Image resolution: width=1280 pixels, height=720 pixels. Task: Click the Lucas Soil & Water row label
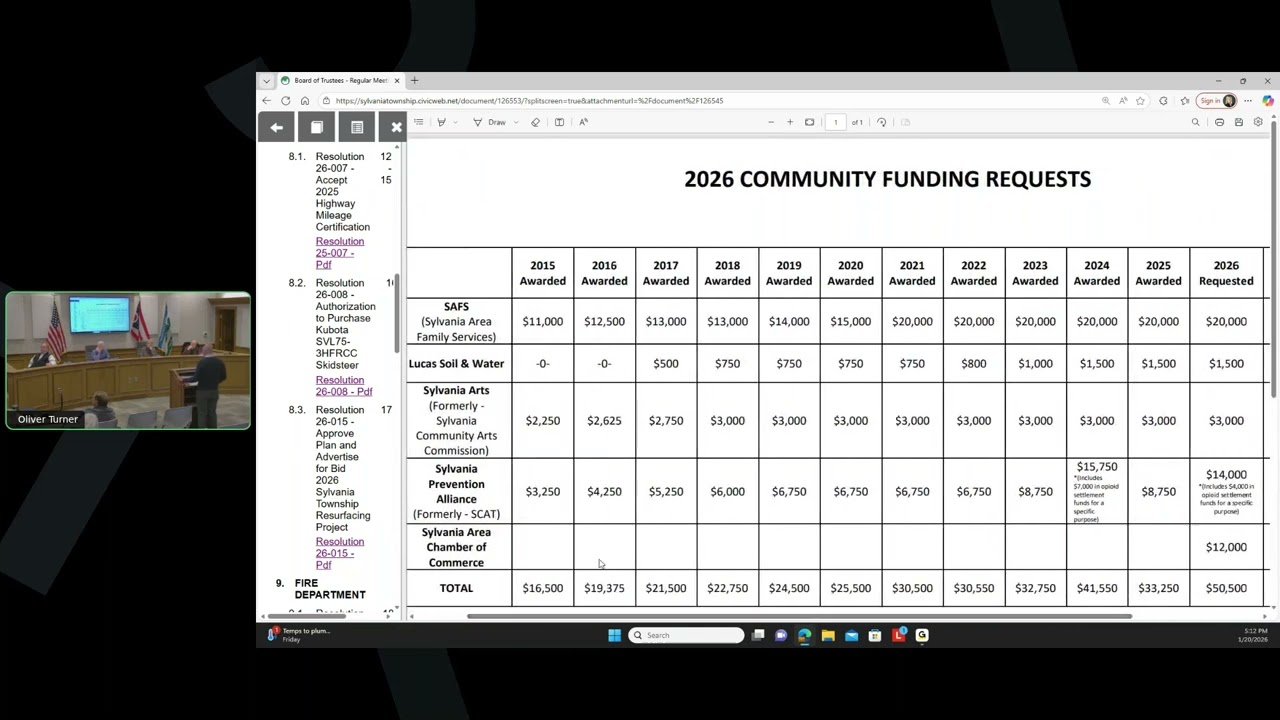coord(456,364)
